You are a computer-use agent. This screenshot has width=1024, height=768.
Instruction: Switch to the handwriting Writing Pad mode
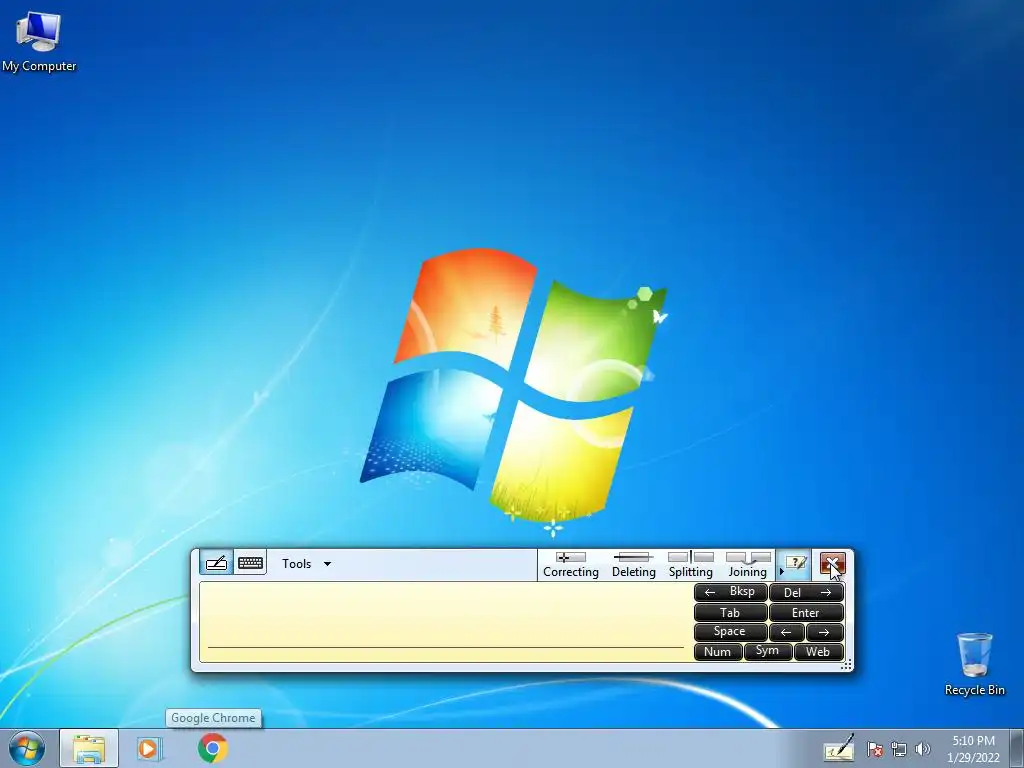(x=216, y=563)
